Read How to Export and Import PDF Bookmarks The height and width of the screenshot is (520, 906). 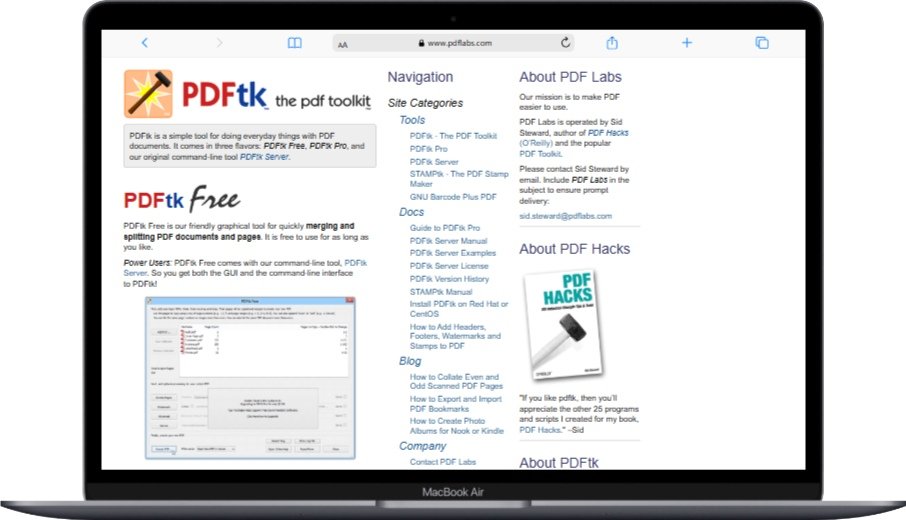click(455, 404)
